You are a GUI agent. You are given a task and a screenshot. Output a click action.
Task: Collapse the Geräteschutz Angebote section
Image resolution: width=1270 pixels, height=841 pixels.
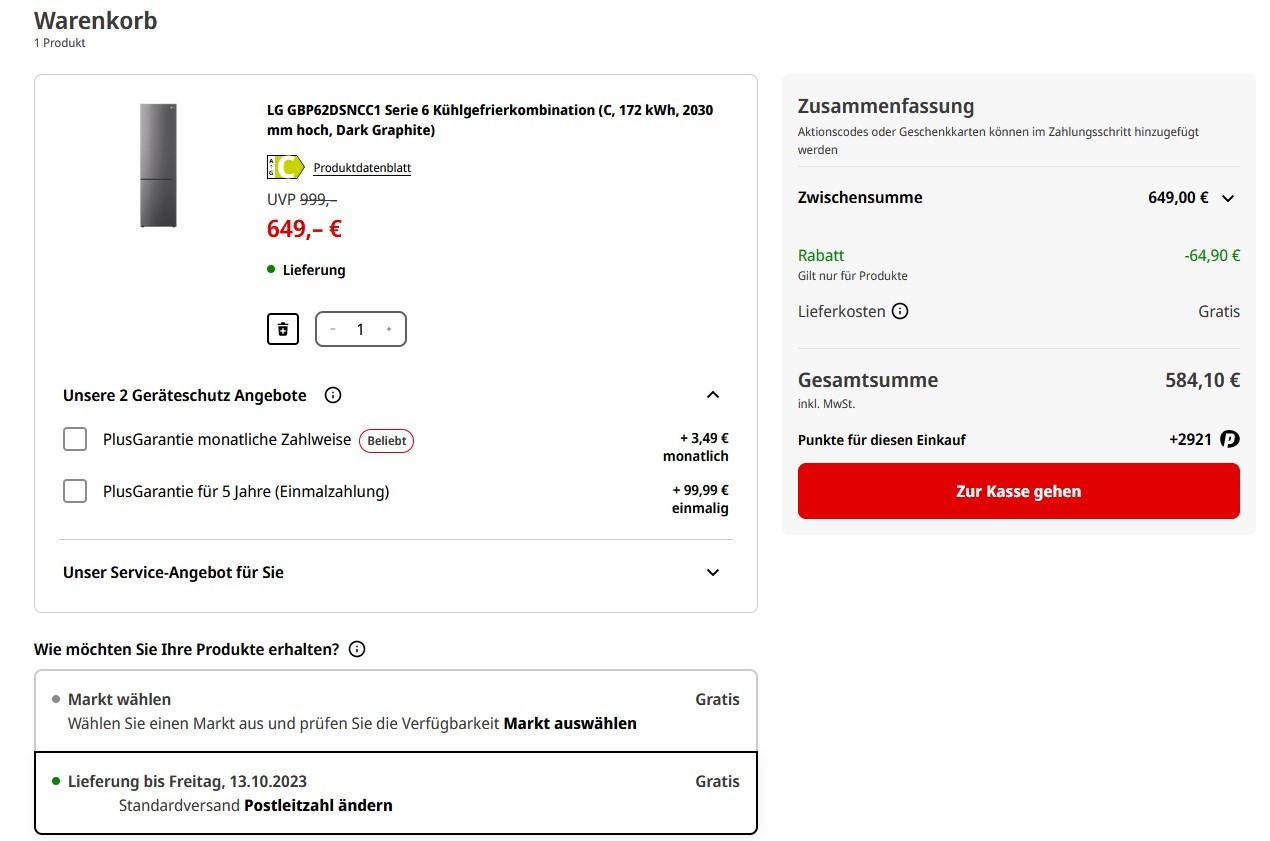[x=713, y=395]
